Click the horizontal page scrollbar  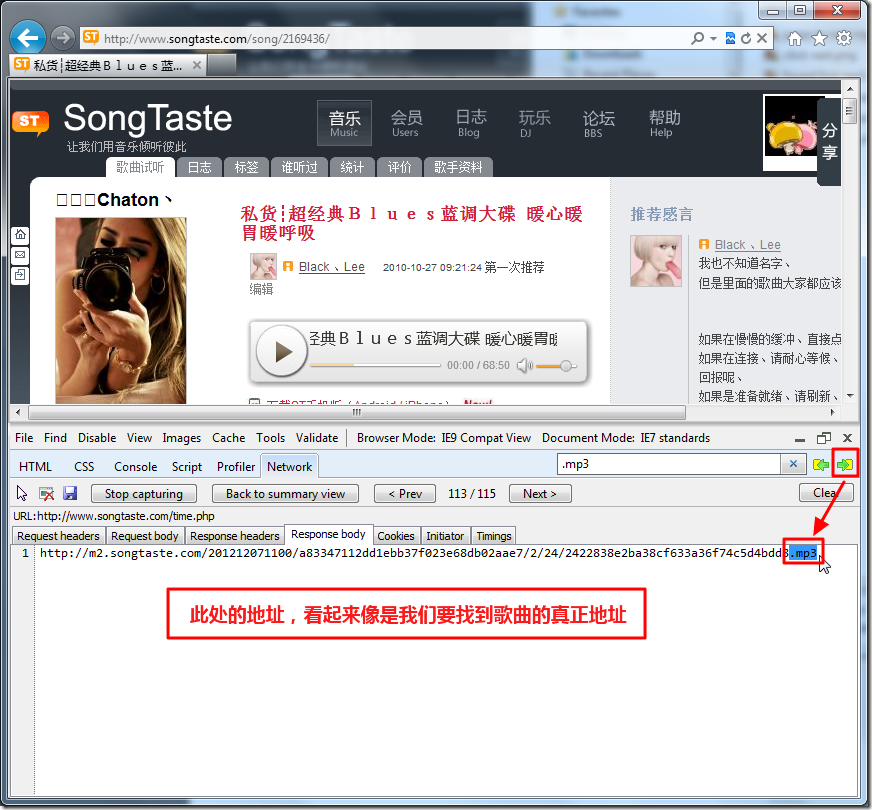356,413
